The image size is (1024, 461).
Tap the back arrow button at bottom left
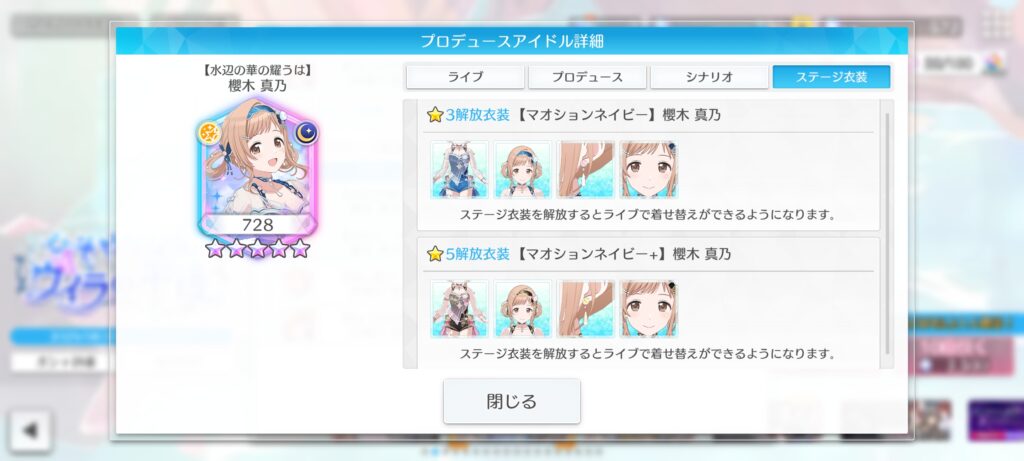point(30,430)
